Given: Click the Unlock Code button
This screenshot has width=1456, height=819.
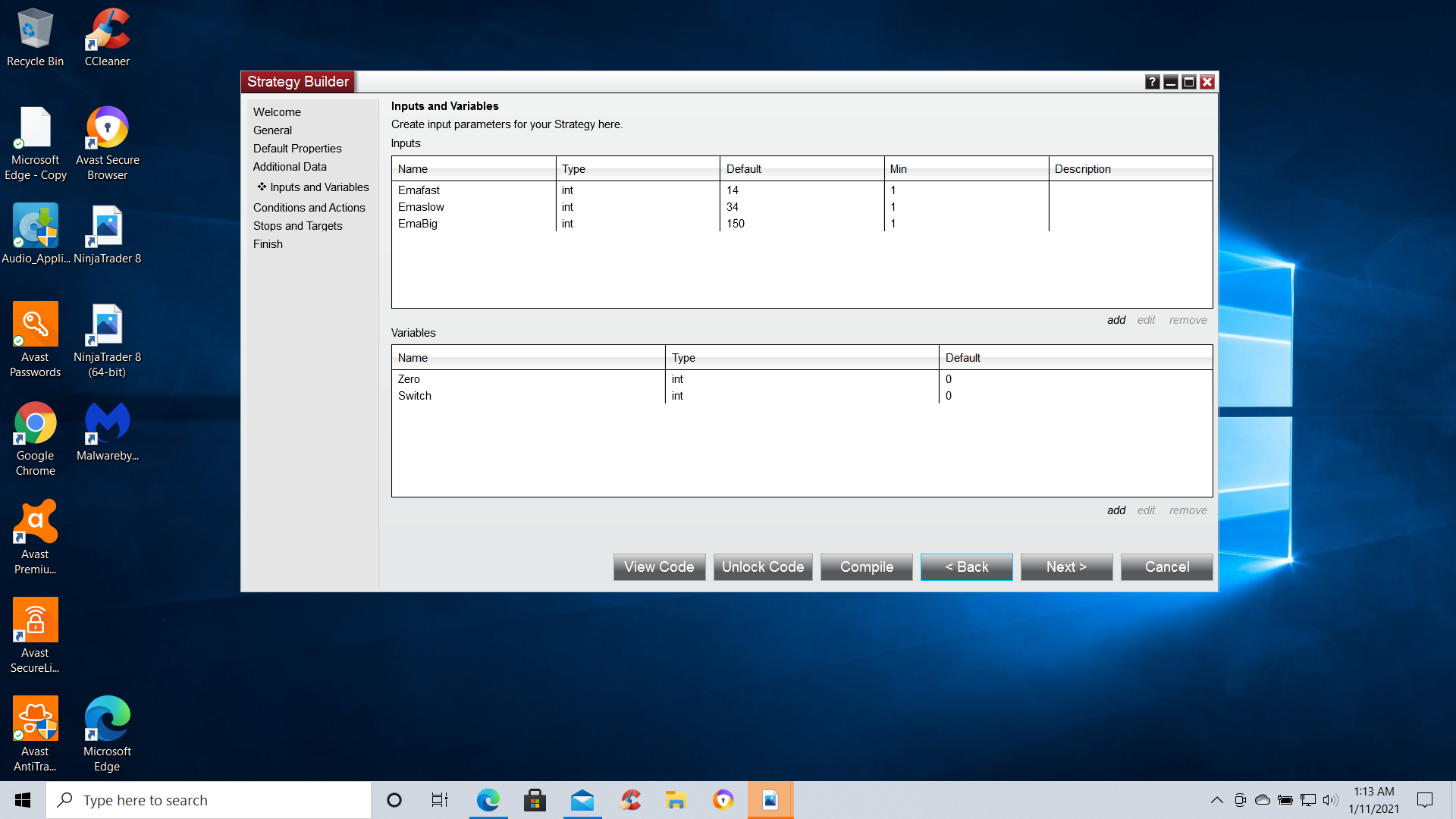Looking at the screenshot, I should [x=763, y=567].
